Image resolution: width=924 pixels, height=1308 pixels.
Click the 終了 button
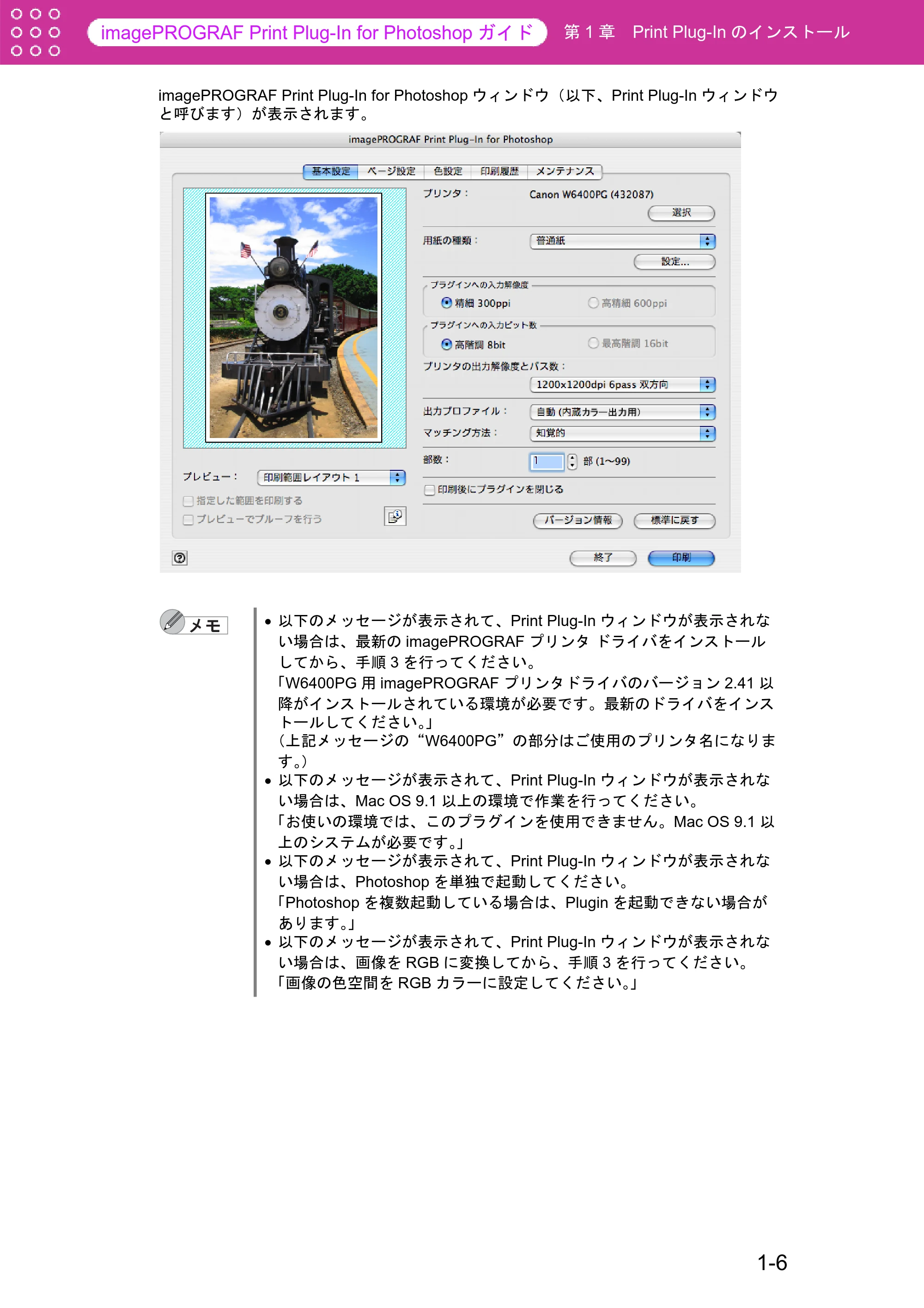[x=603, y=558]
